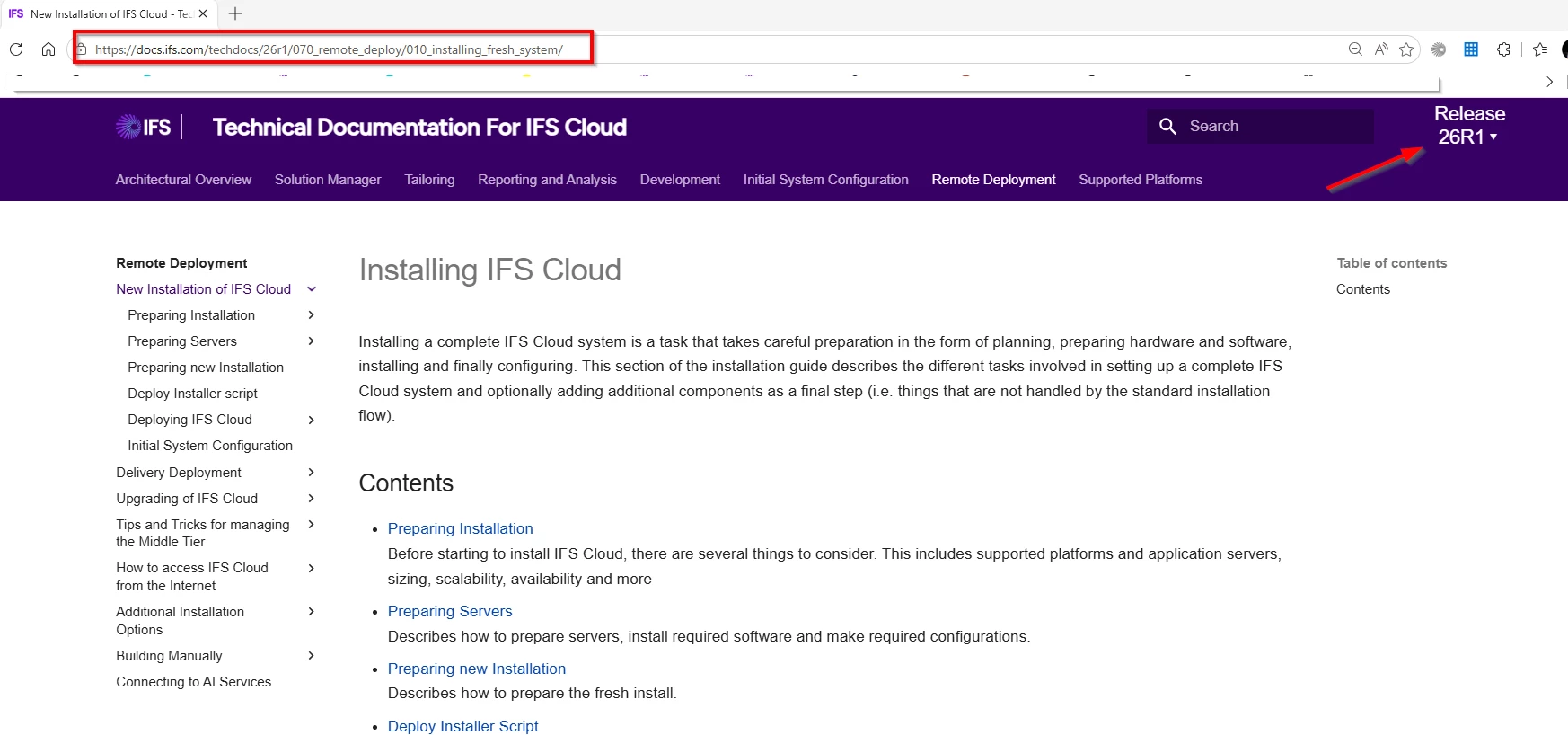Open the Solution Manager menu
This screenshot has width=1568, height=735.
coord(328,180)
